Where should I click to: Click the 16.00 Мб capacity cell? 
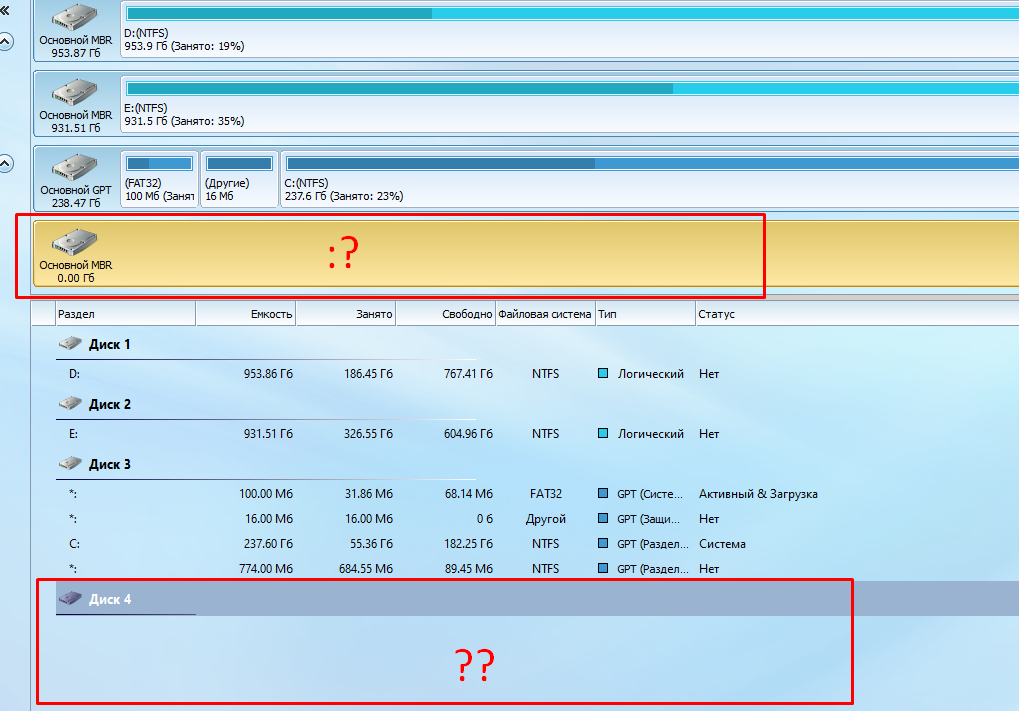(269, 519)
